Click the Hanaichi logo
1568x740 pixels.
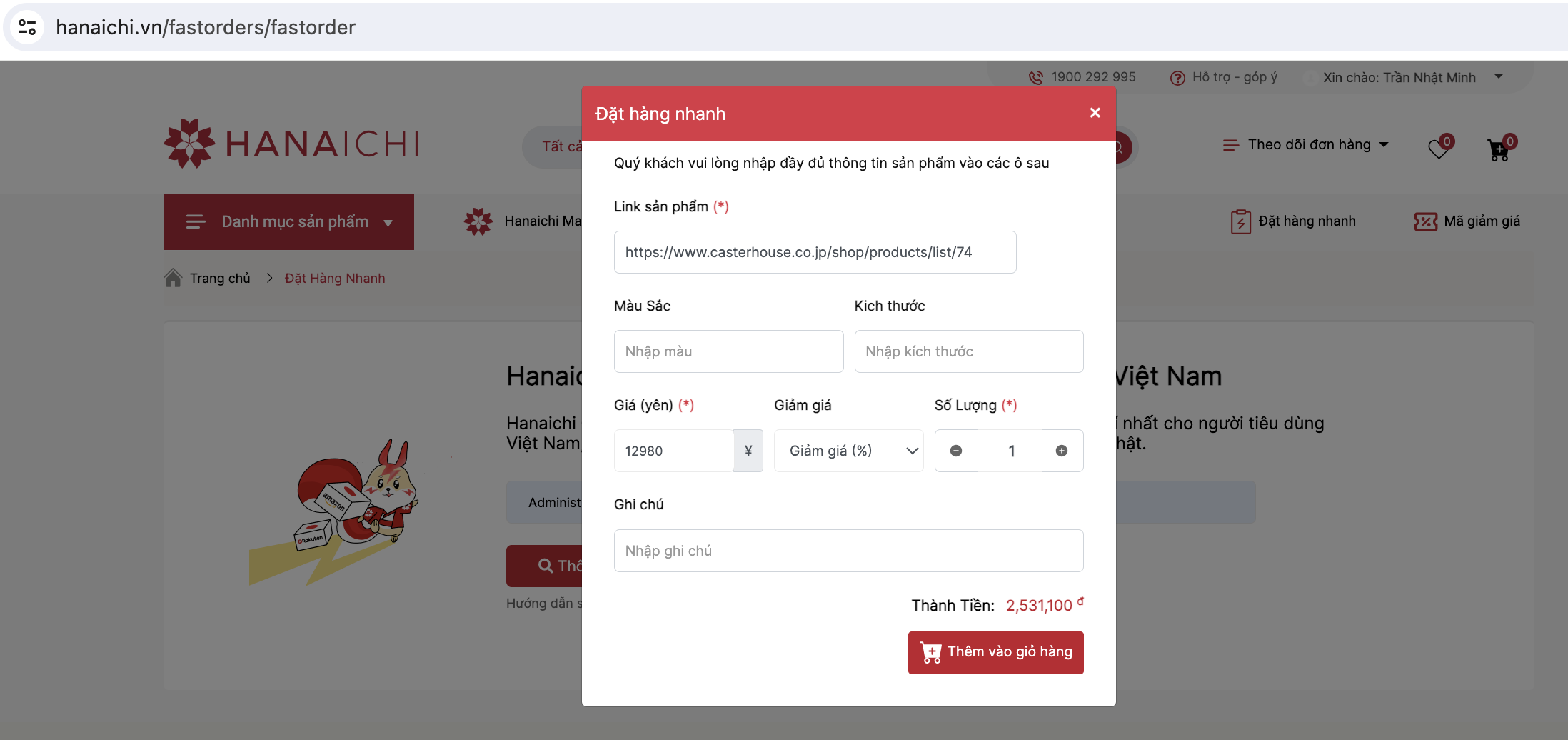coord(291,144)
